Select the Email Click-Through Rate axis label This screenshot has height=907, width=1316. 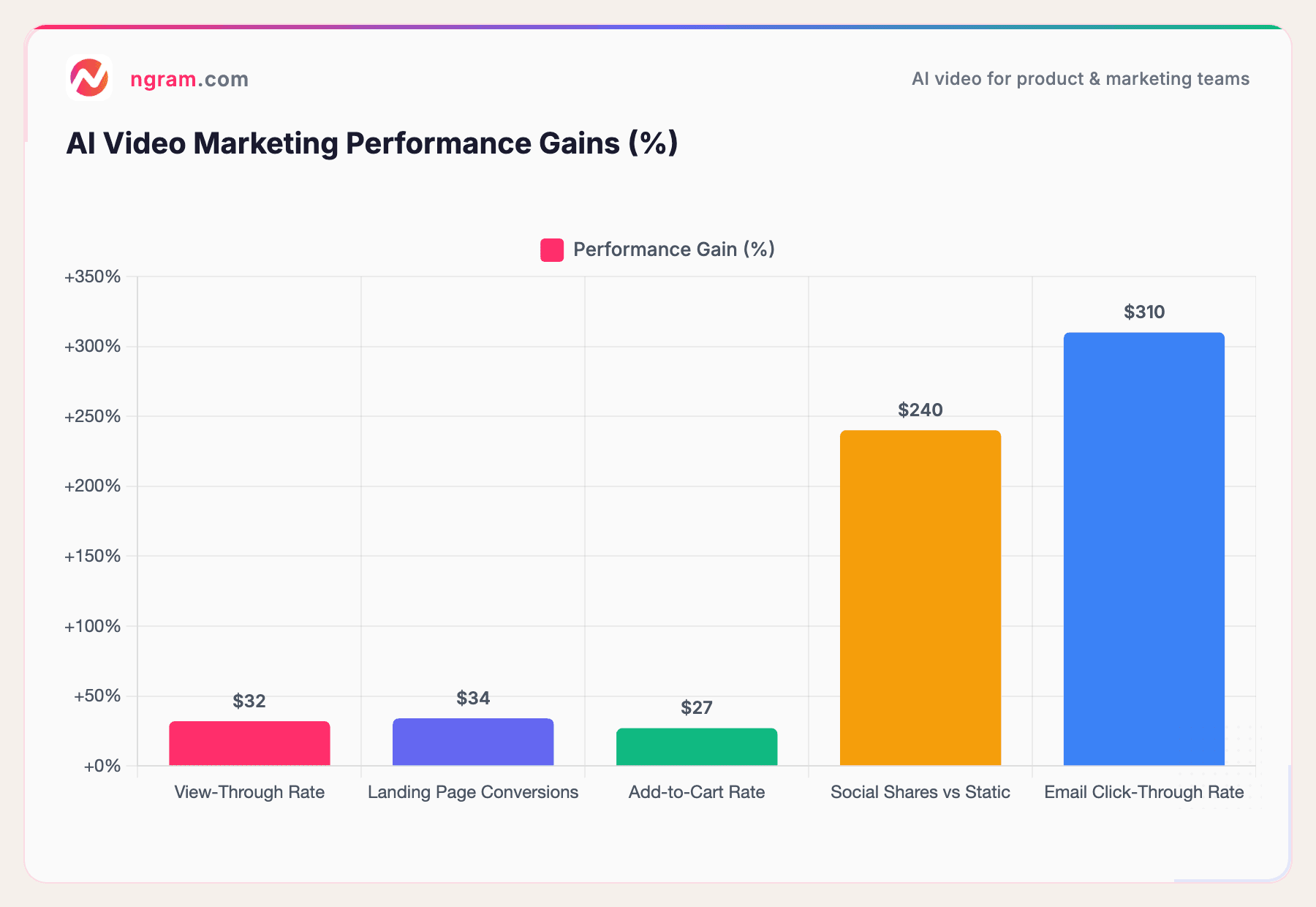(x=1143, y=792)
